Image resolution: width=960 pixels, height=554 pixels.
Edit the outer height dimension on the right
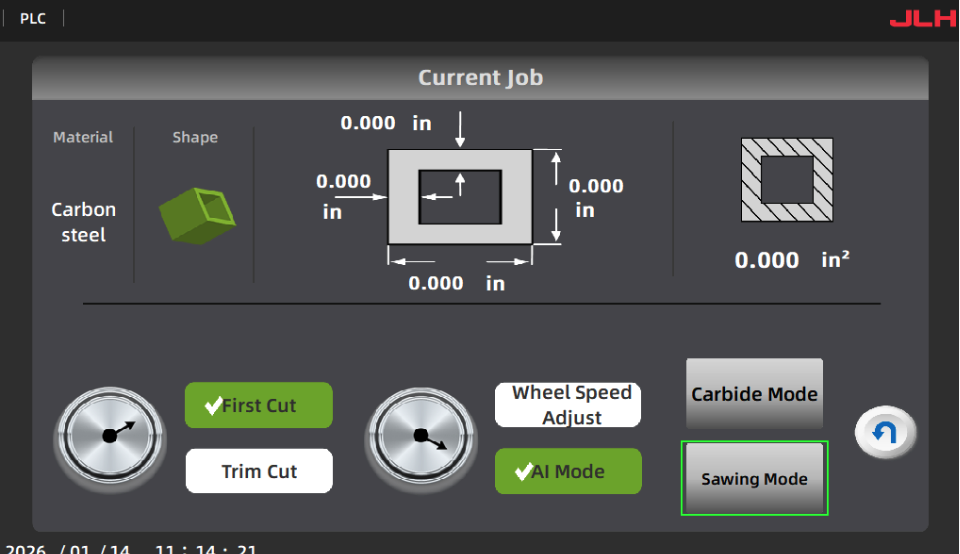(596, 186)
